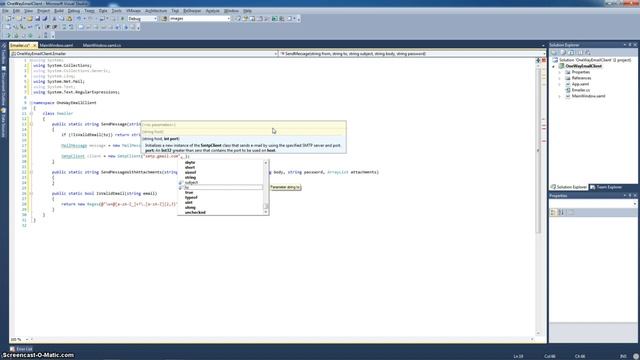The image size is (640, 360).
Task: Close the Emailer.cs tab
Action: [x=35, y=45]
